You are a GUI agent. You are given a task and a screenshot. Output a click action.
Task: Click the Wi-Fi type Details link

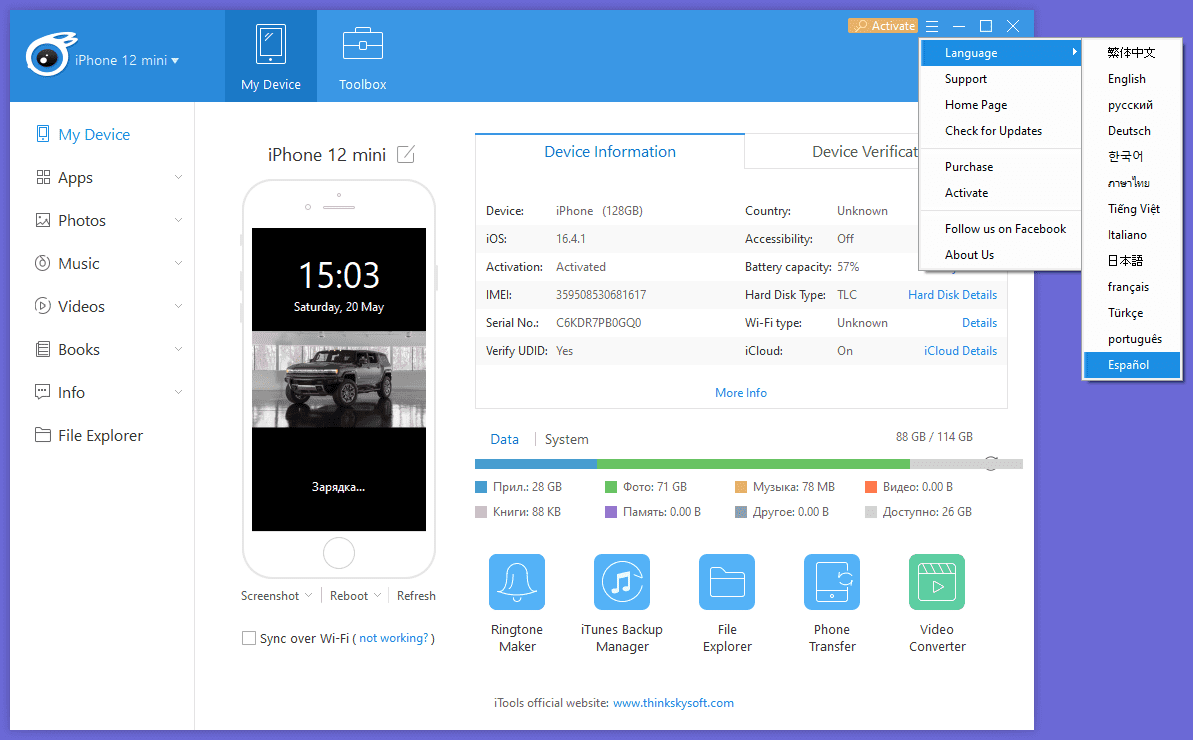click(x=979, y=322)
